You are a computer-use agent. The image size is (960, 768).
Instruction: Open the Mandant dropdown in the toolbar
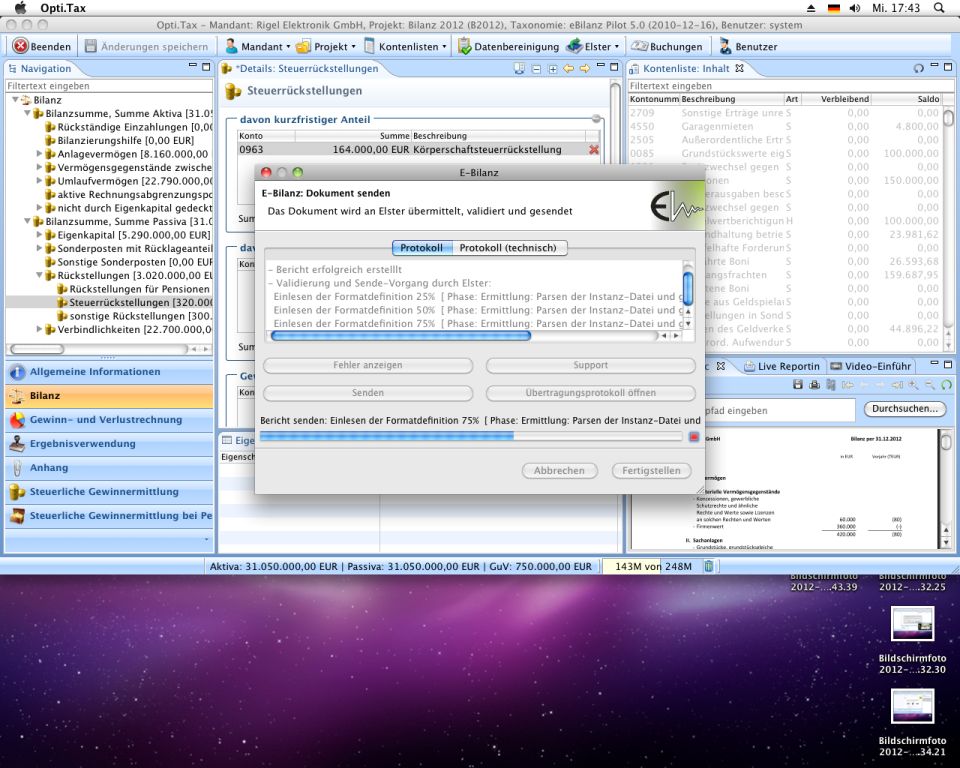257,47
